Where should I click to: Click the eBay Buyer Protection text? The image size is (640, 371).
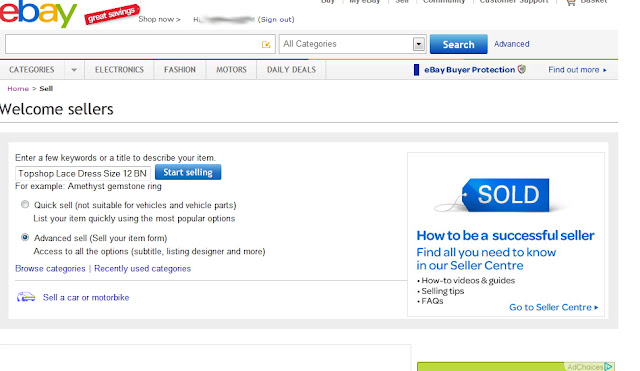click(x=469, y=70)
